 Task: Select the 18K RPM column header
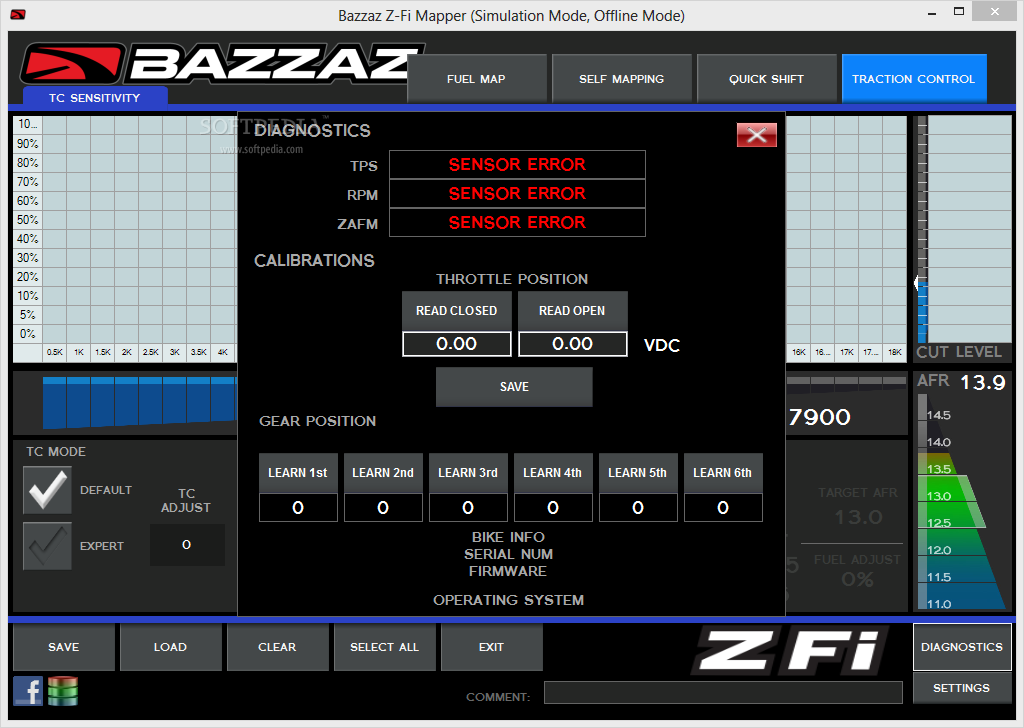tap(895, 352)
